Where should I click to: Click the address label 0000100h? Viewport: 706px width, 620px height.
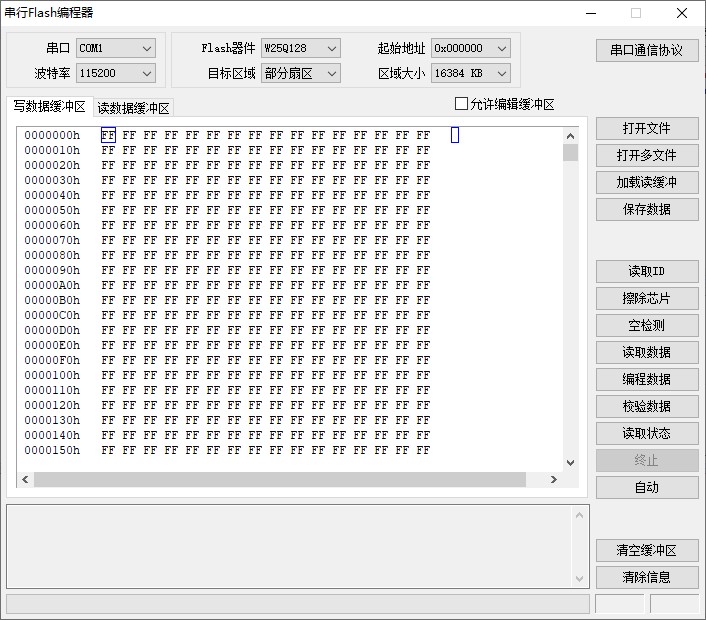tap(52, 375)
